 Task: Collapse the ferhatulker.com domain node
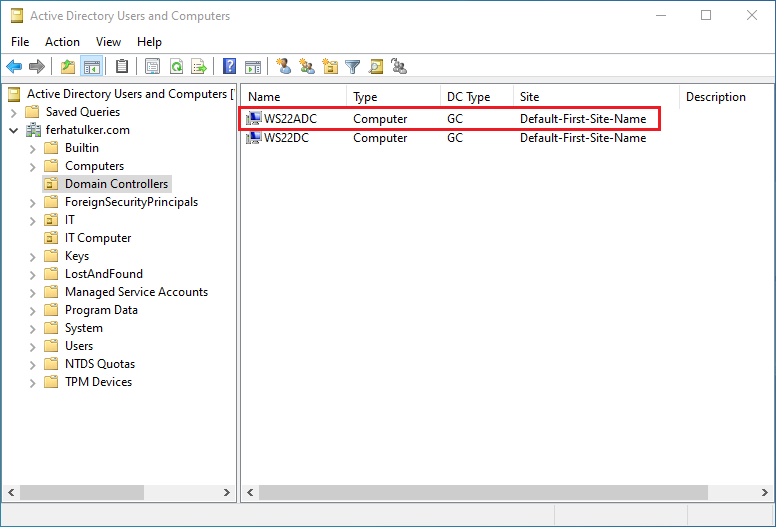(13, 131)
